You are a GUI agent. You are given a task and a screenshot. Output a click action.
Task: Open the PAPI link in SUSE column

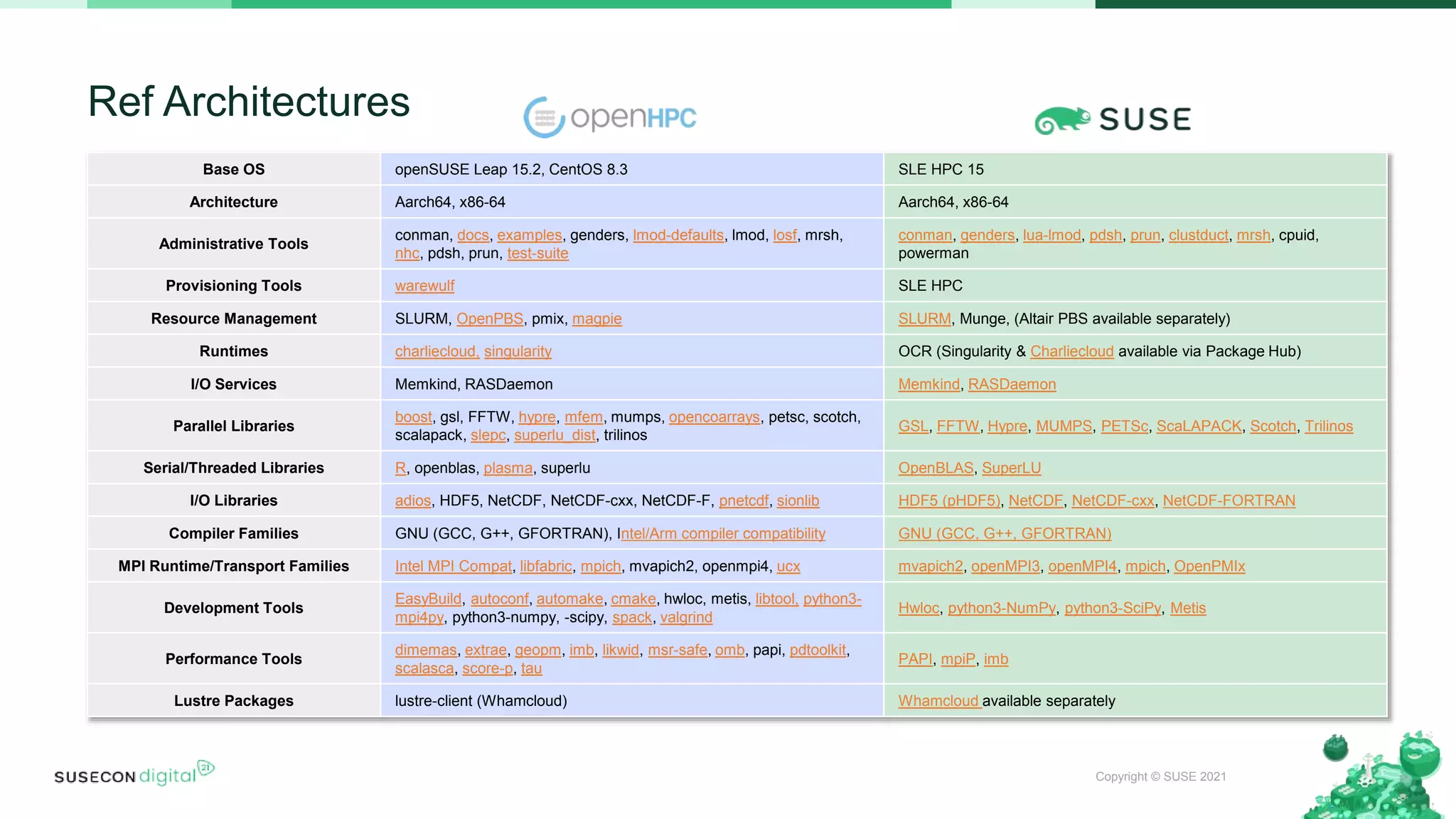(915, 659)
